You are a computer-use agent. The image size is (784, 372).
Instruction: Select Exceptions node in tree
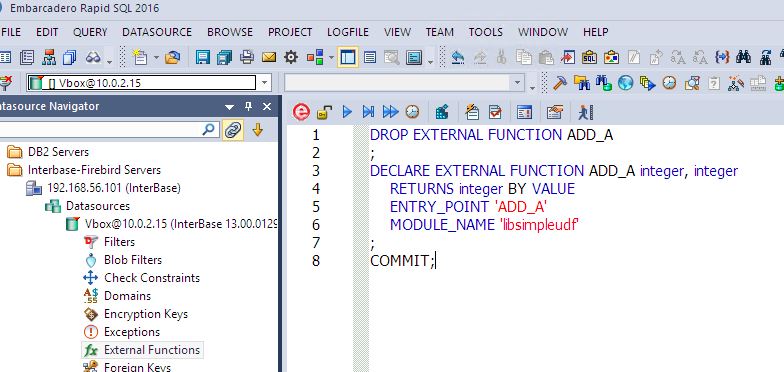(132, 332)
